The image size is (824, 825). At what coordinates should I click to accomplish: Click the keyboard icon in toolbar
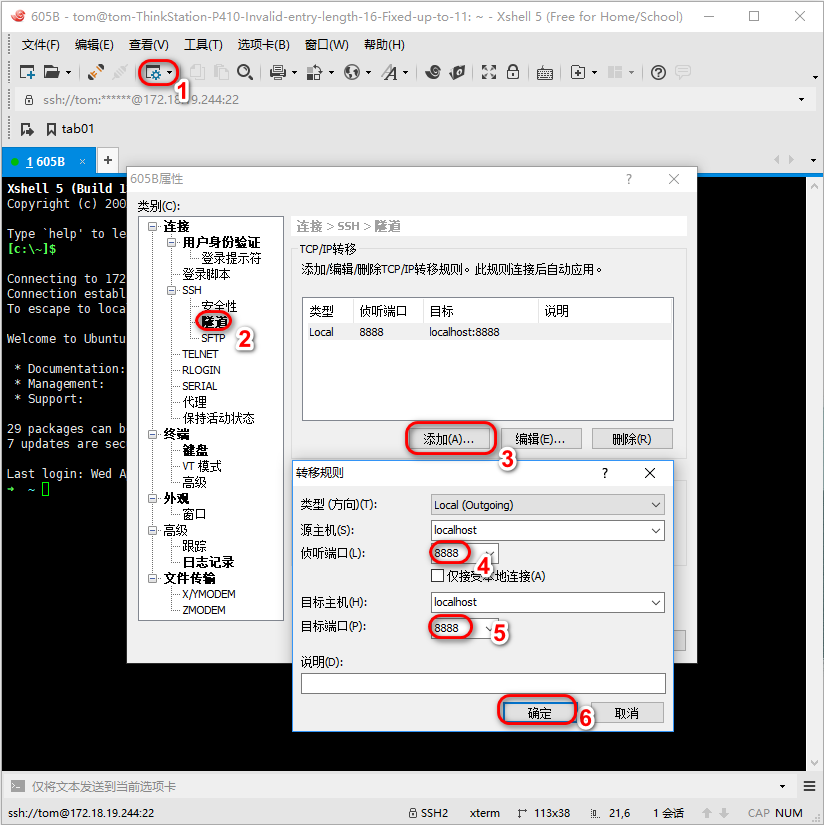pos(545,72)
